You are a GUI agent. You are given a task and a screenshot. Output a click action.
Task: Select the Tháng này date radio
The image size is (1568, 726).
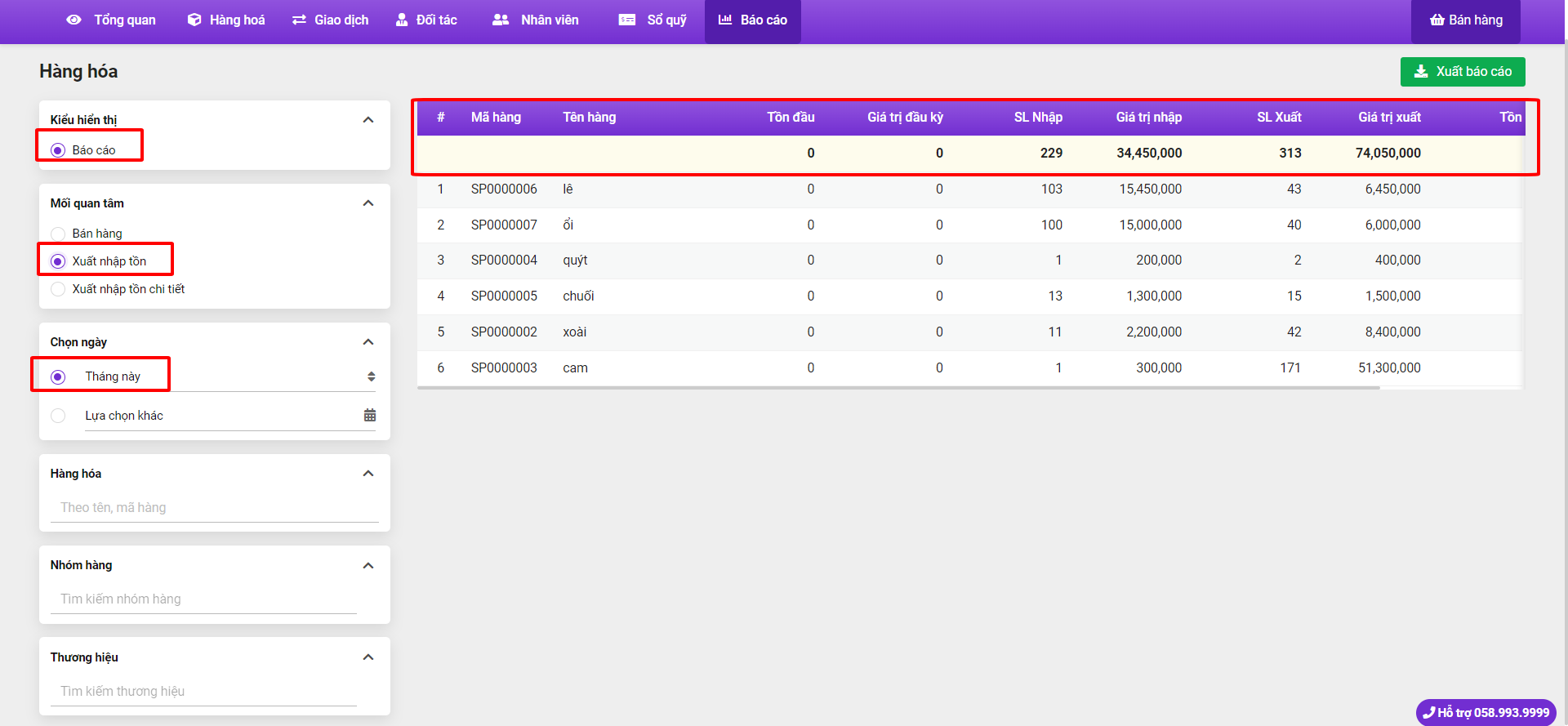58,376
